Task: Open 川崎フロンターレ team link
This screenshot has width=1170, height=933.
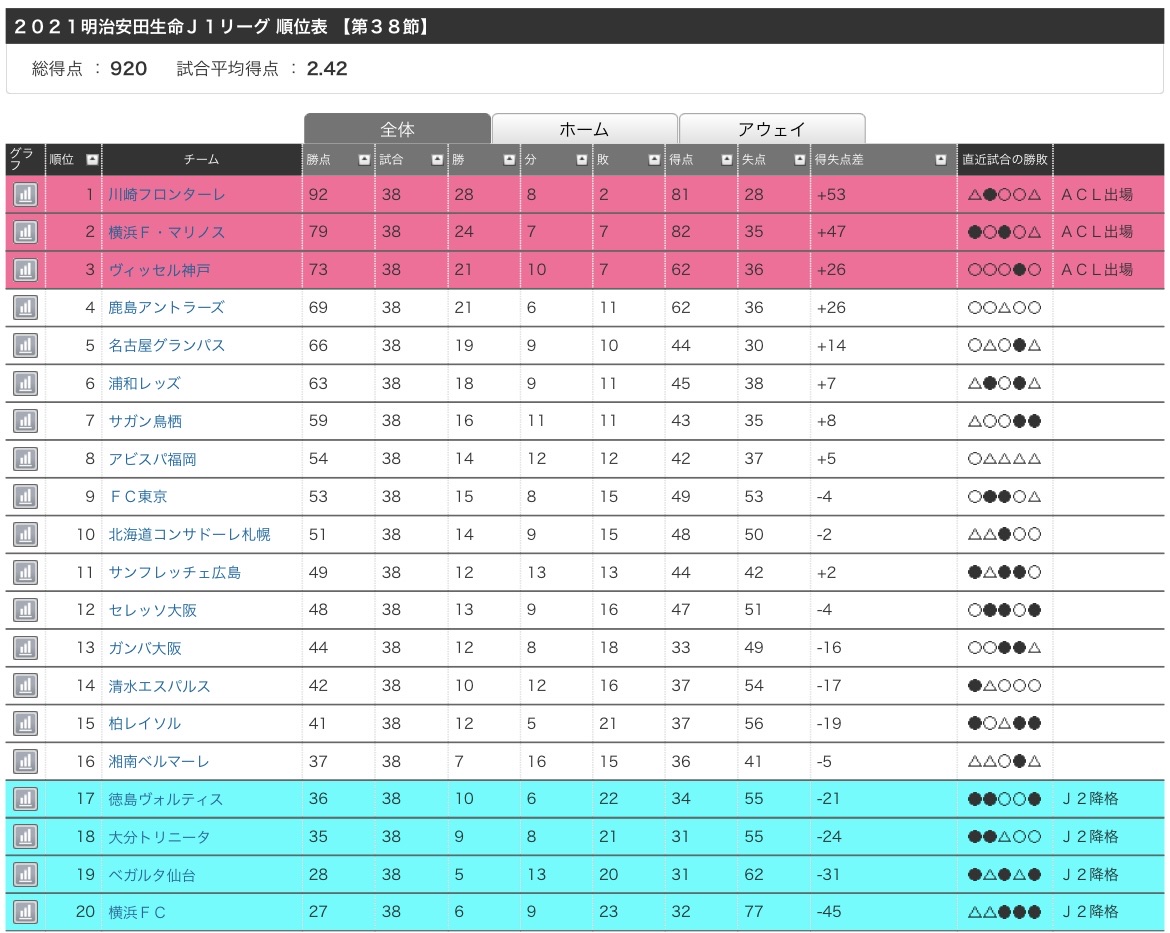Action: pos(166,195)
